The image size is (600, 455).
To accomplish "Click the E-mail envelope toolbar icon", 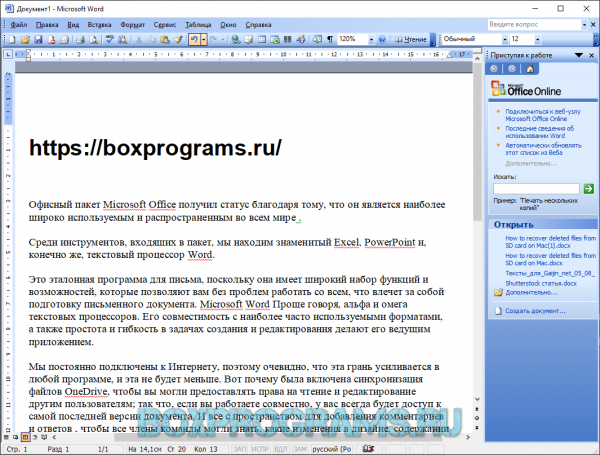I will click(64, 39).
